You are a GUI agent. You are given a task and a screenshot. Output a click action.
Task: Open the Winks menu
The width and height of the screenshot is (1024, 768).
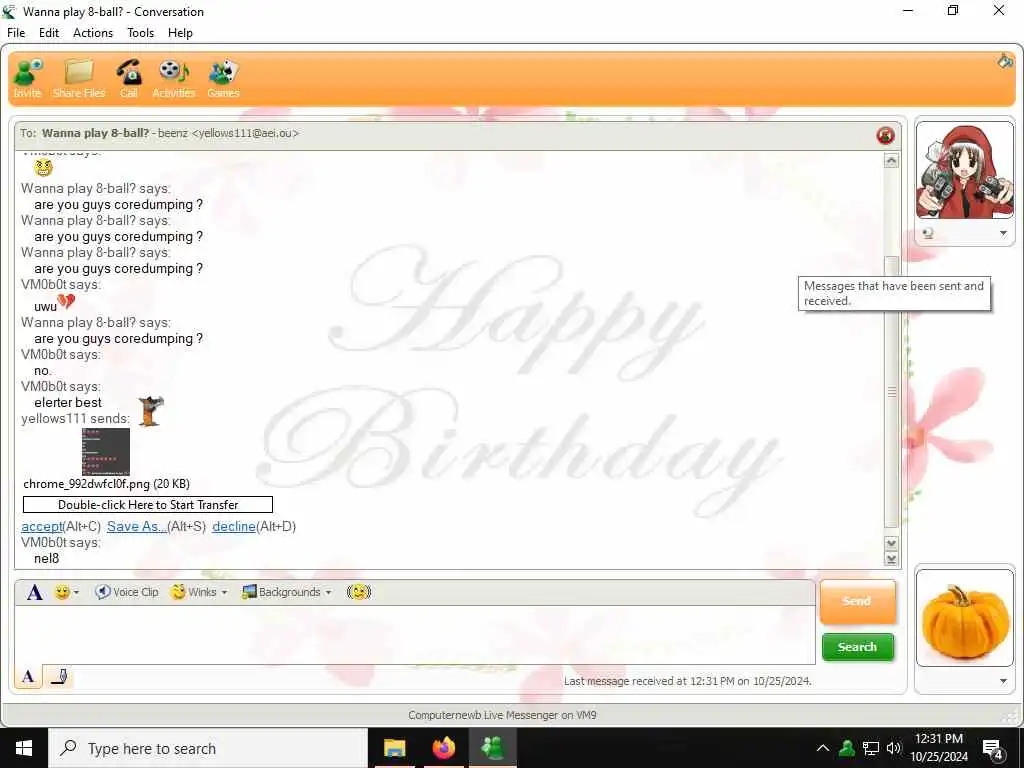tap(199, 592)
